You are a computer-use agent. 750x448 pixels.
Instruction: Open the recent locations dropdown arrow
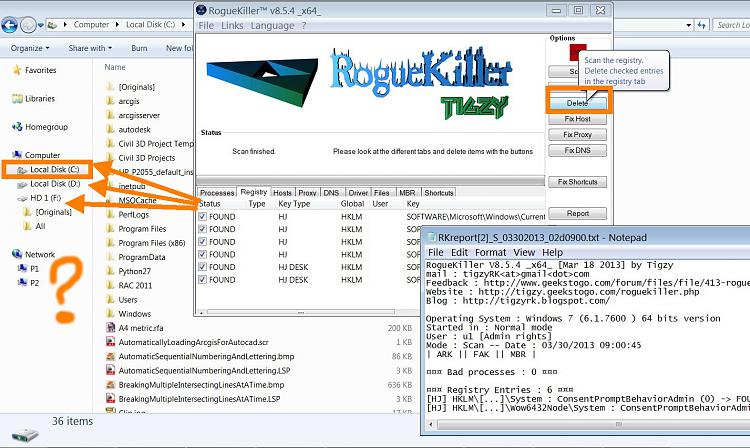point(41,25)
